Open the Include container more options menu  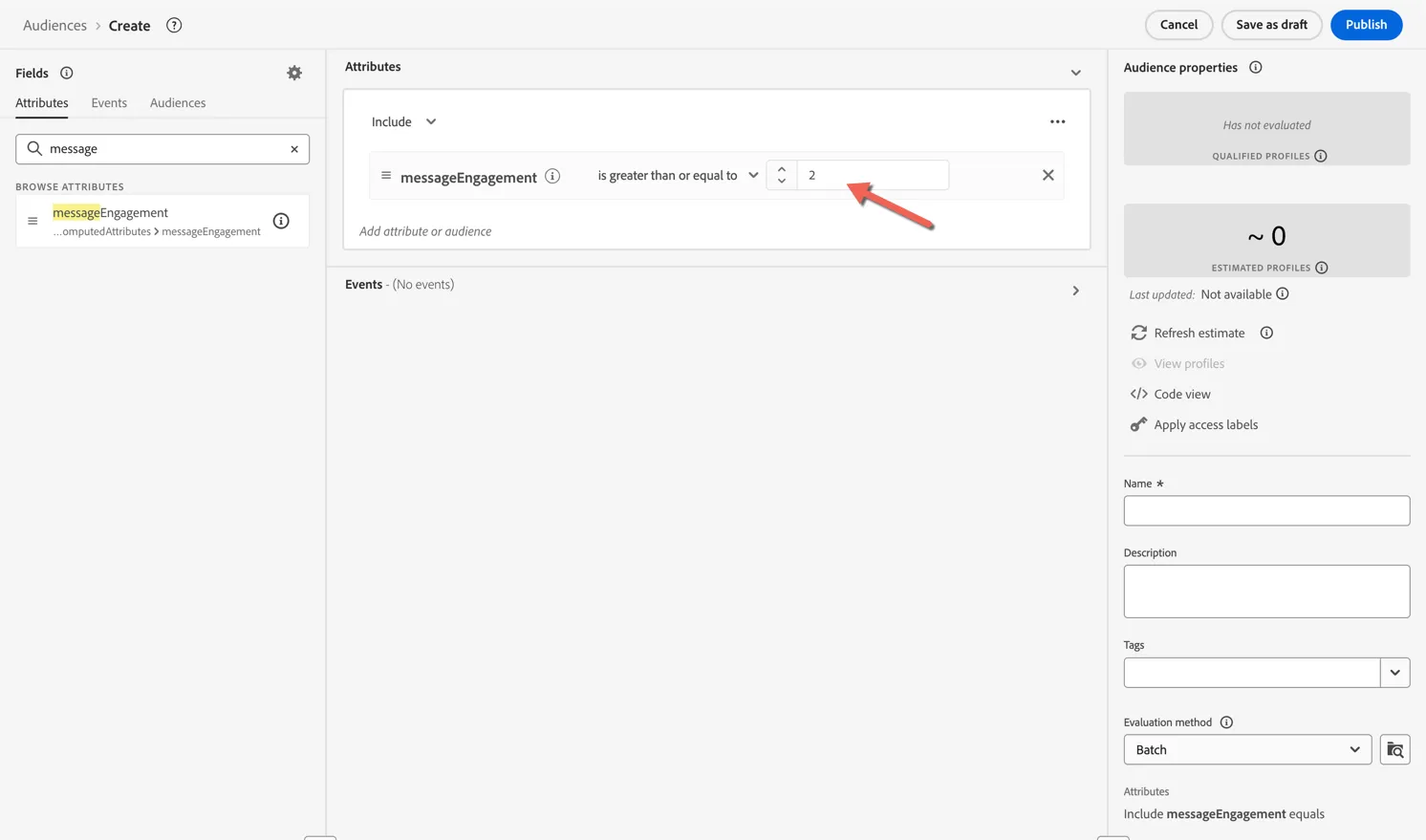[x=1057, y=121]
